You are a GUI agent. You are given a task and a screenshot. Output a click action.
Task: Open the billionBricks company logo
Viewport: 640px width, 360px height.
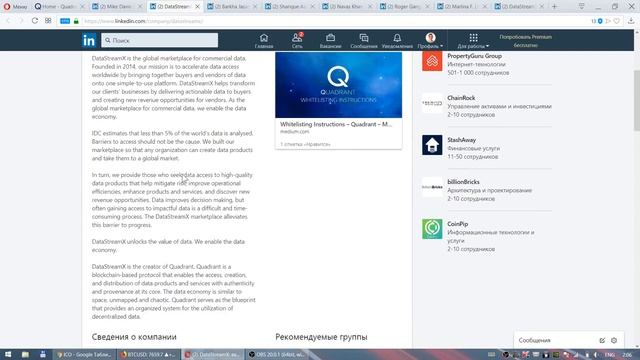[432, 187]
